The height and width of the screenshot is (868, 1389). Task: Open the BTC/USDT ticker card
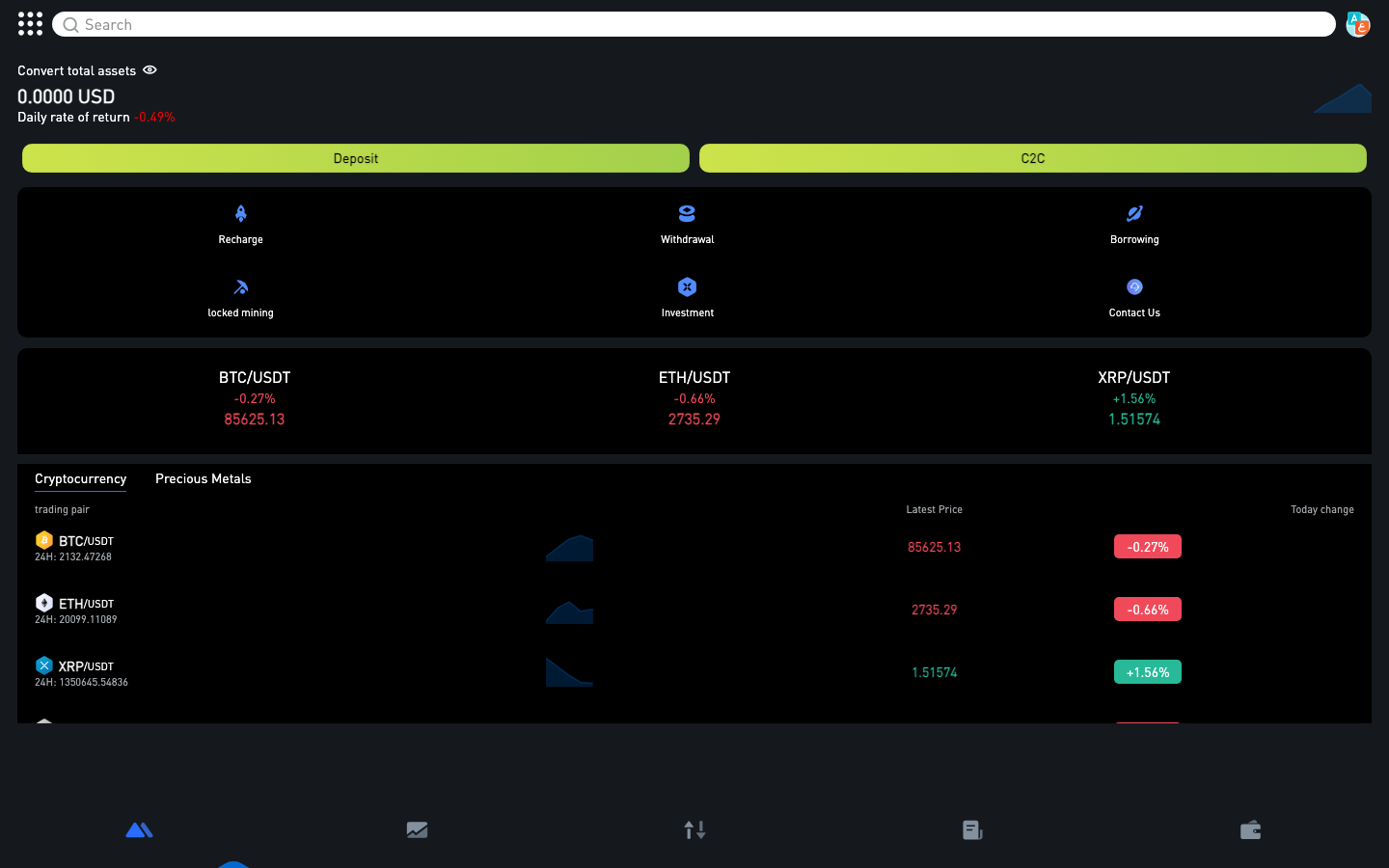[x=255, y=398]
